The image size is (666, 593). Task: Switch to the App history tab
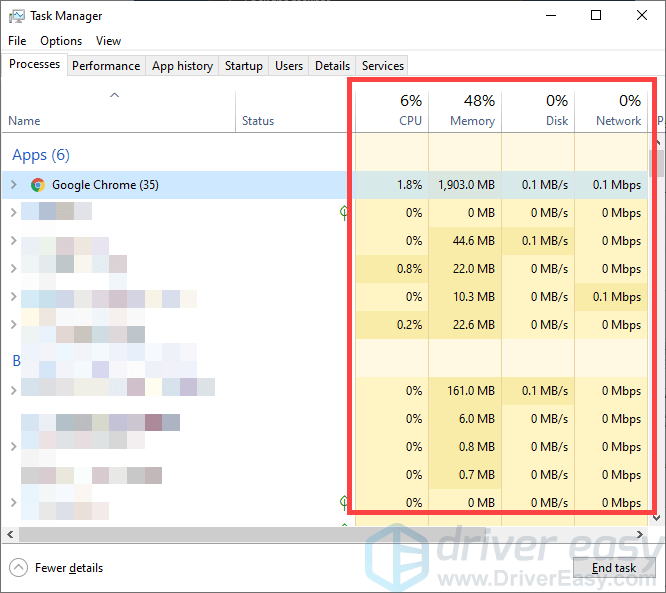pos(182,66)
